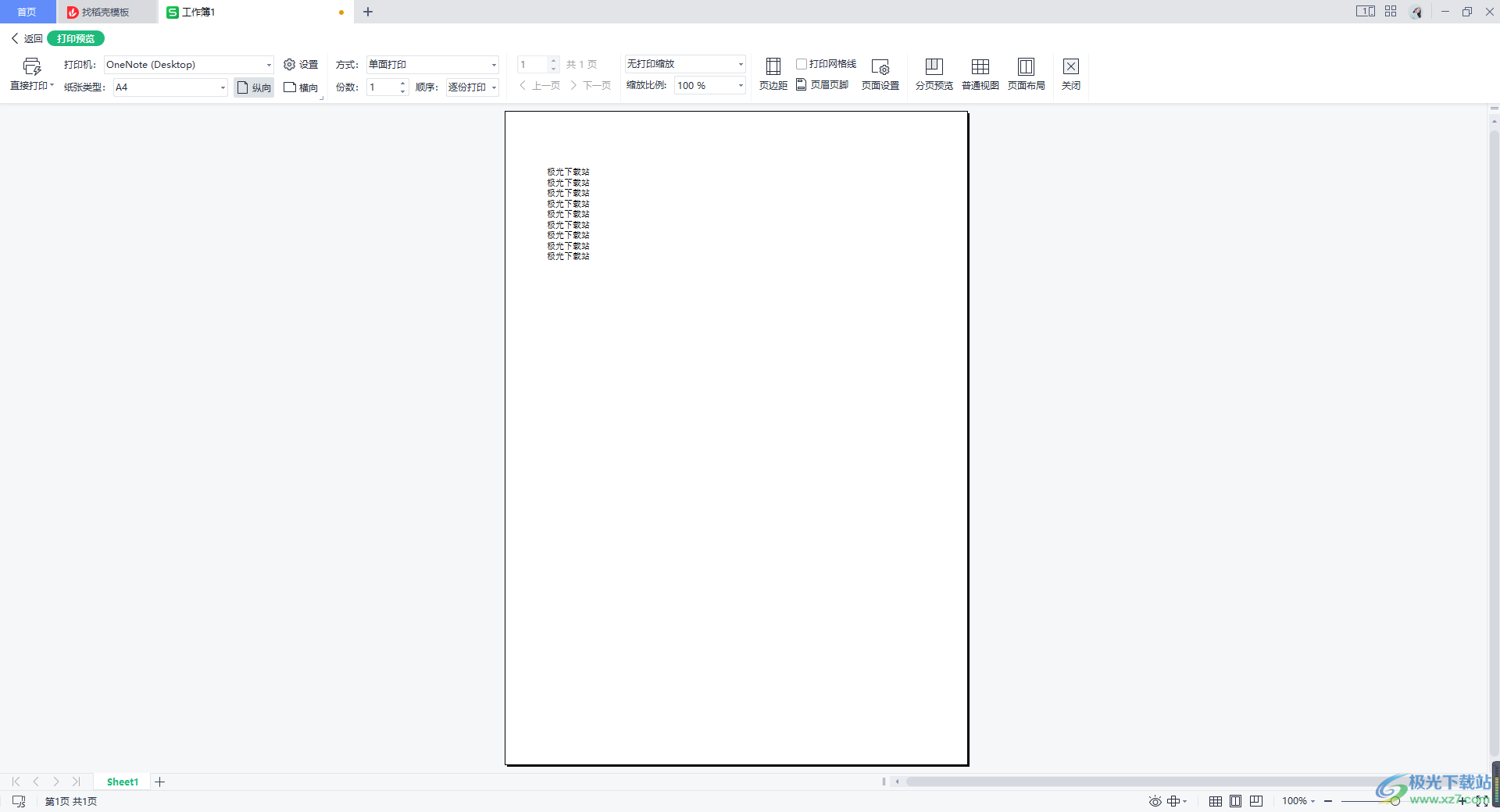The image size is (1500, 812).
Task: Switch to the home (首页) tab
Action: tap(27, 12)
